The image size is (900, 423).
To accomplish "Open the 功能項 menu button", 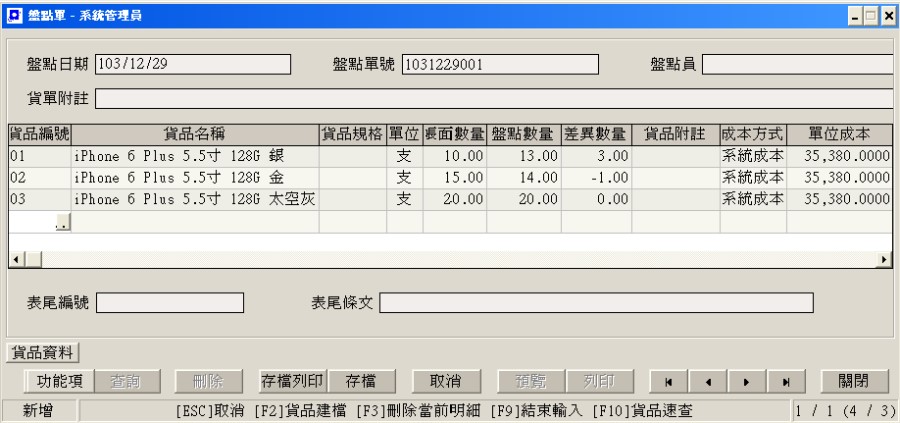I will tap(60, 382).
